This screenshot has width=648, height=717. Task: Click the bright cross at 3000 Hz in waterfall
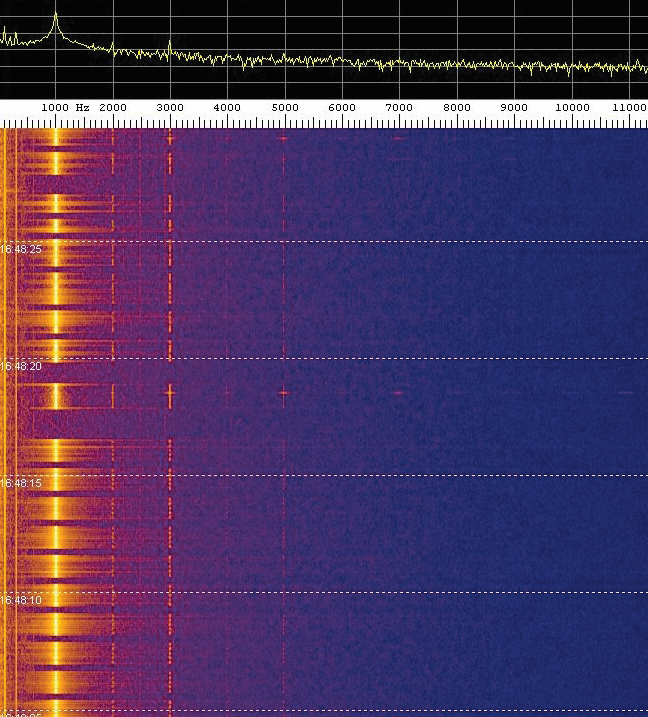[x=169, y=394]
